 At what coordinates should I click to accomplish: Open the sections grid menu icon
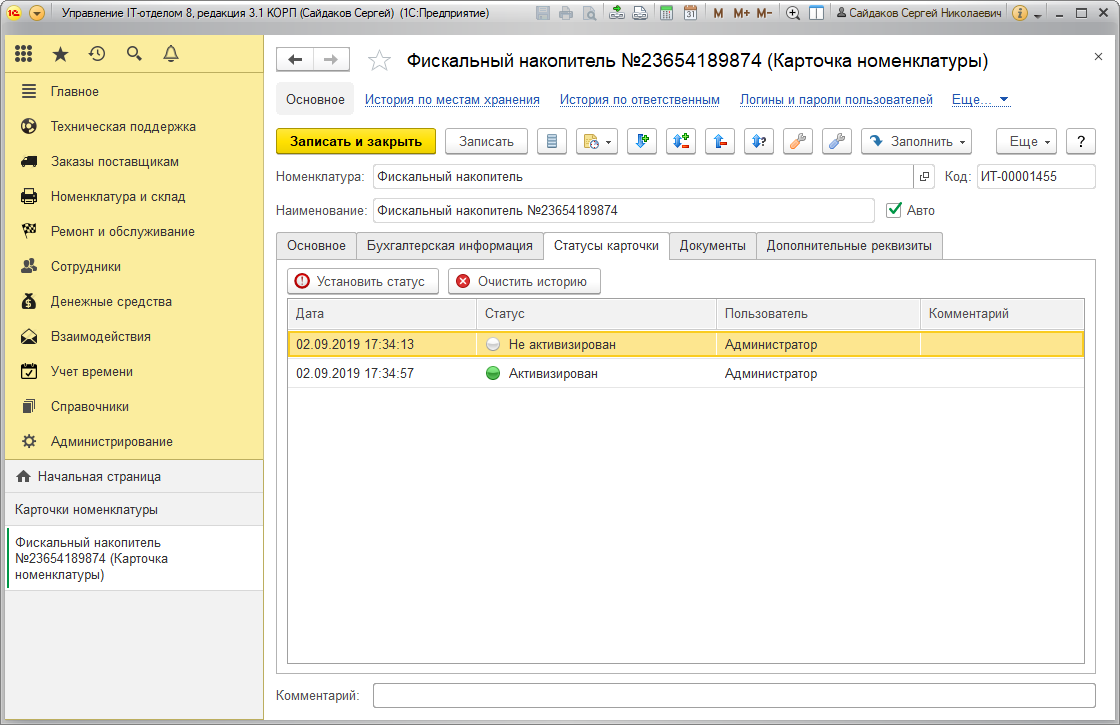[24, 54]
